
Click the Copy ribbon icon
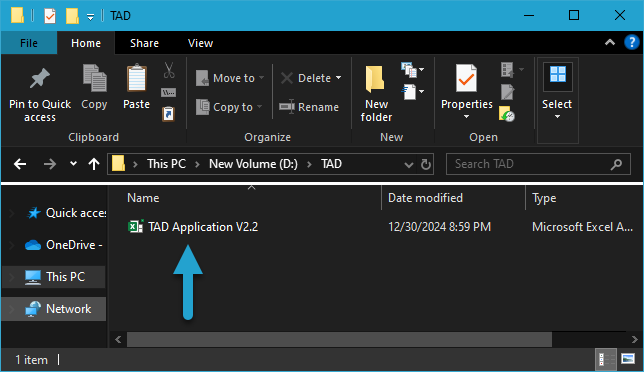pyautogui.click(x=94, y=78)
